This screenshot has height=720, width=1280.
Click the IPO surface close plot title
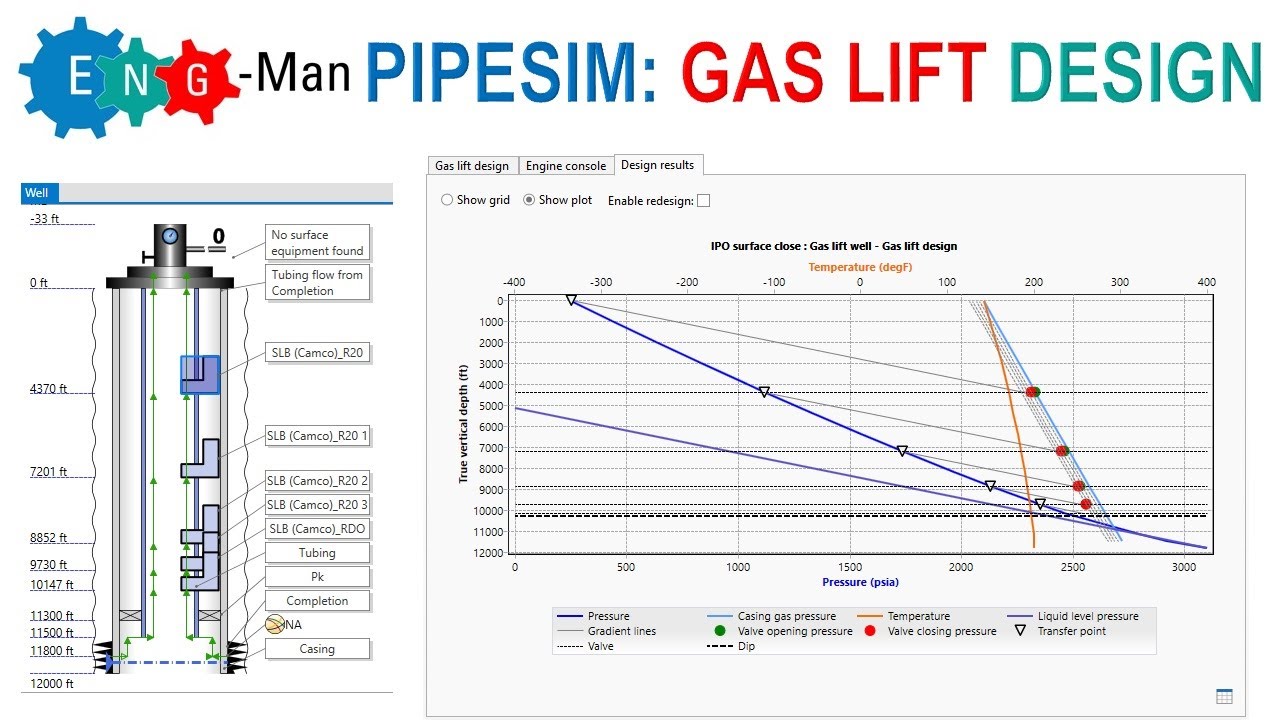tap(834, 246)
